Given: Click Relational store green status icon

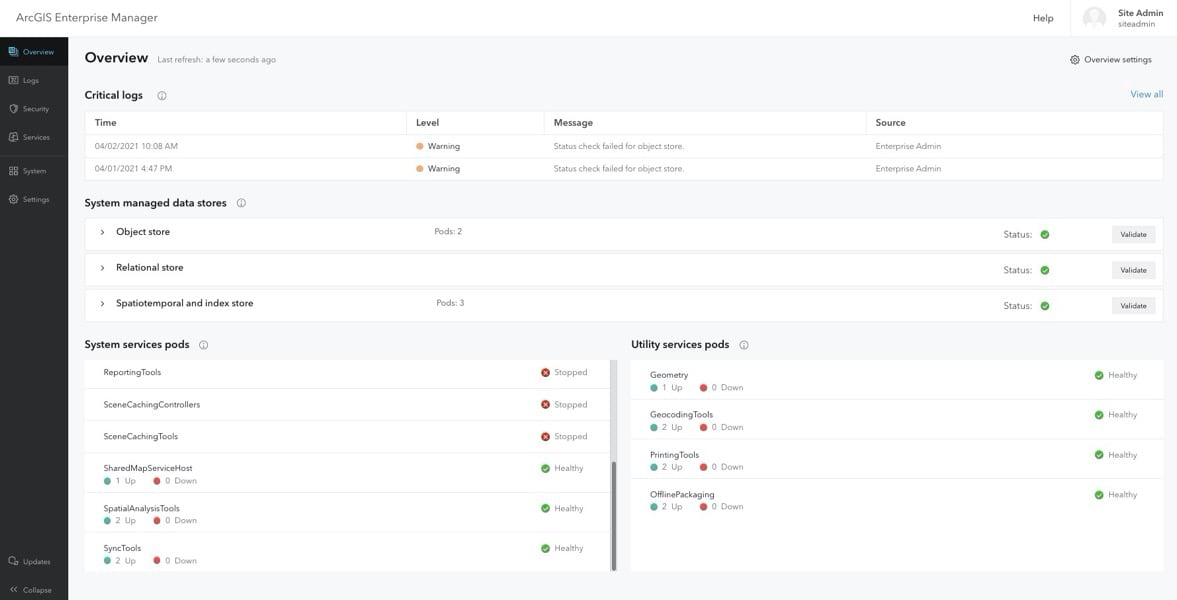Looking at the screenshot, I should click(x=1045, y=270).
